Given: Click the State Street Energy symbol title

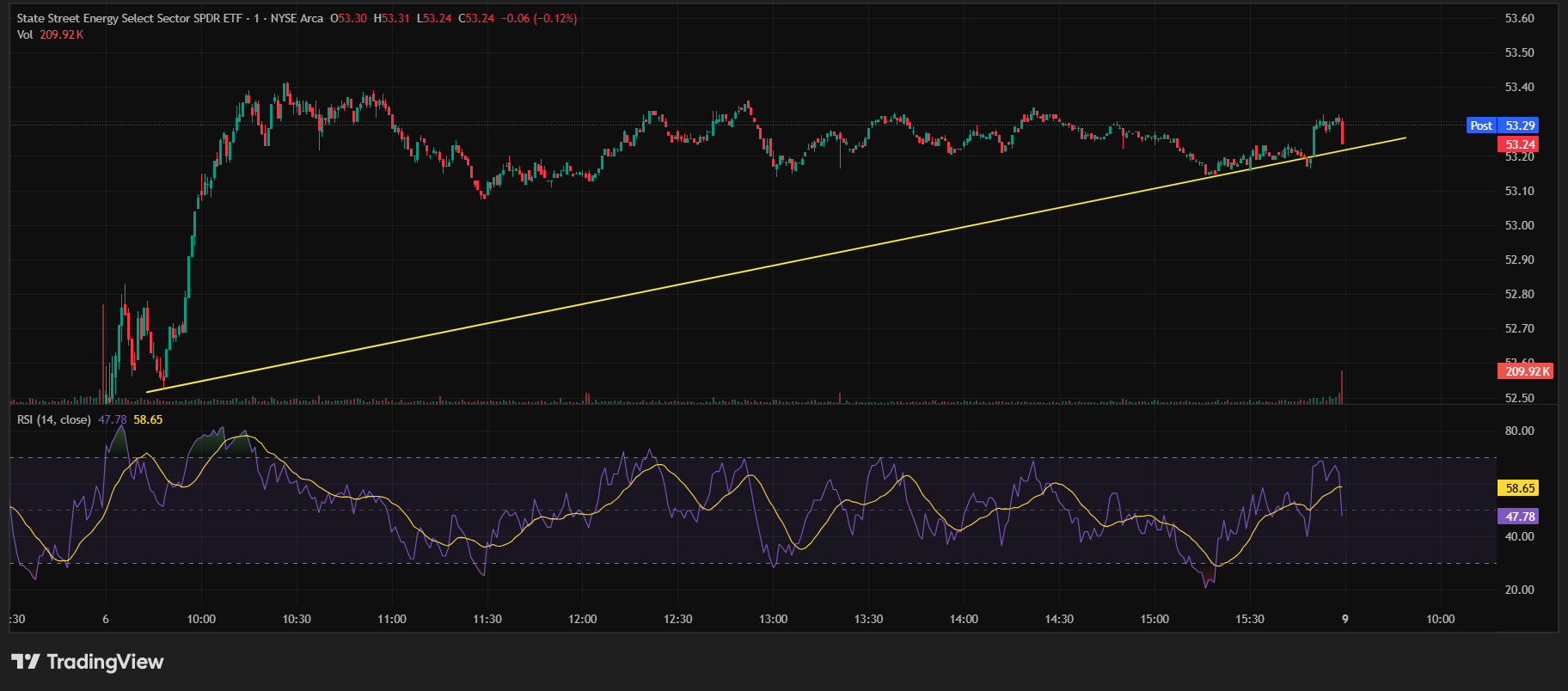Looking at the screenshot, I should pos(129,18).
